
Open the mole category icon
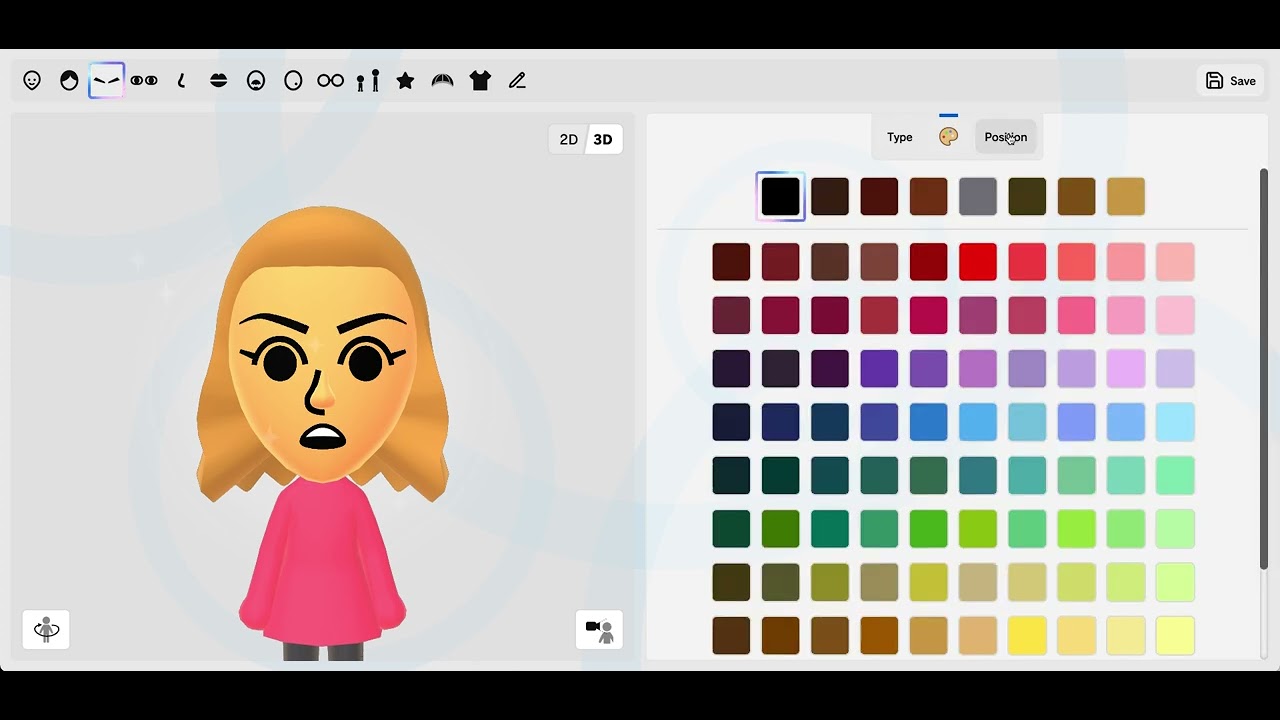coord(293,81)
